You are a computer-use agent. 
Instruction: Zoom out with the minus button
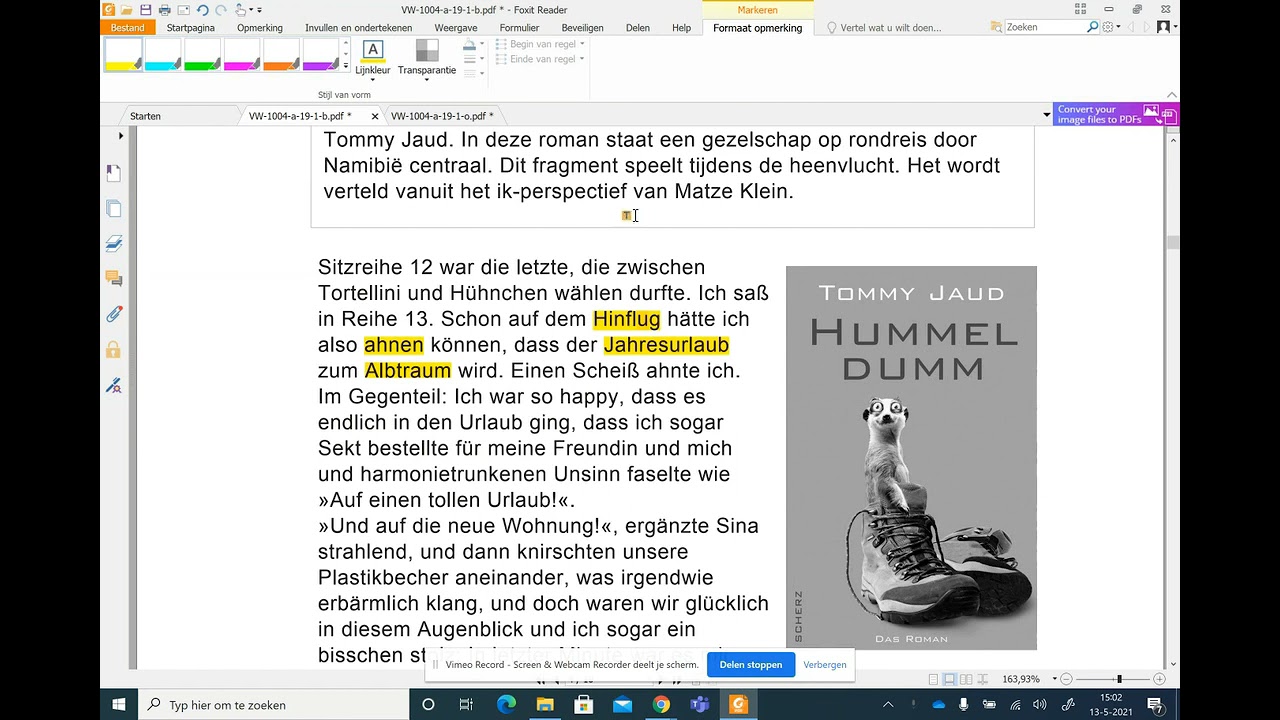1067,679
